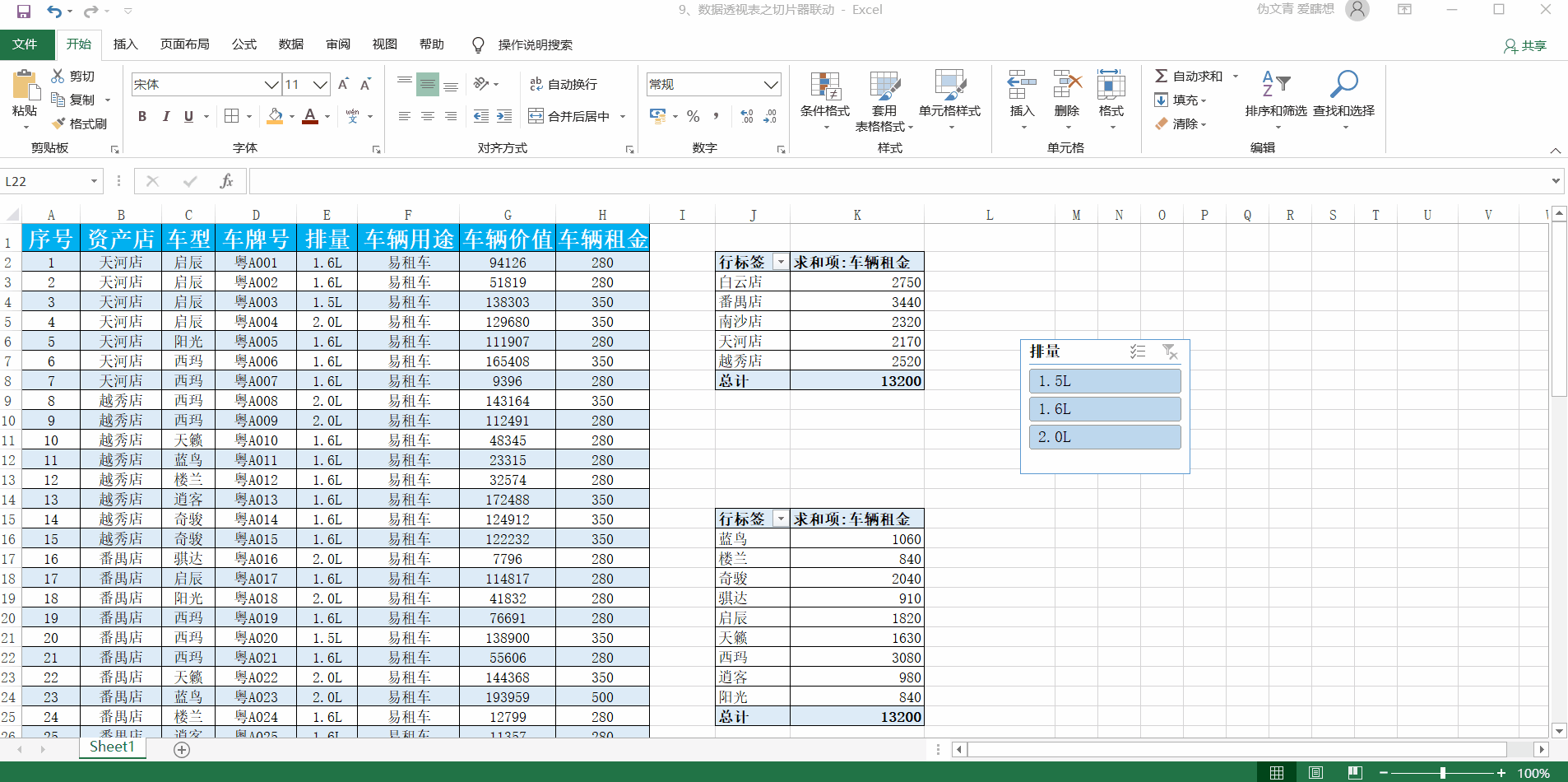Apply red font color swatch
This screenshot has height=782, width=1568.
(310, 116)
